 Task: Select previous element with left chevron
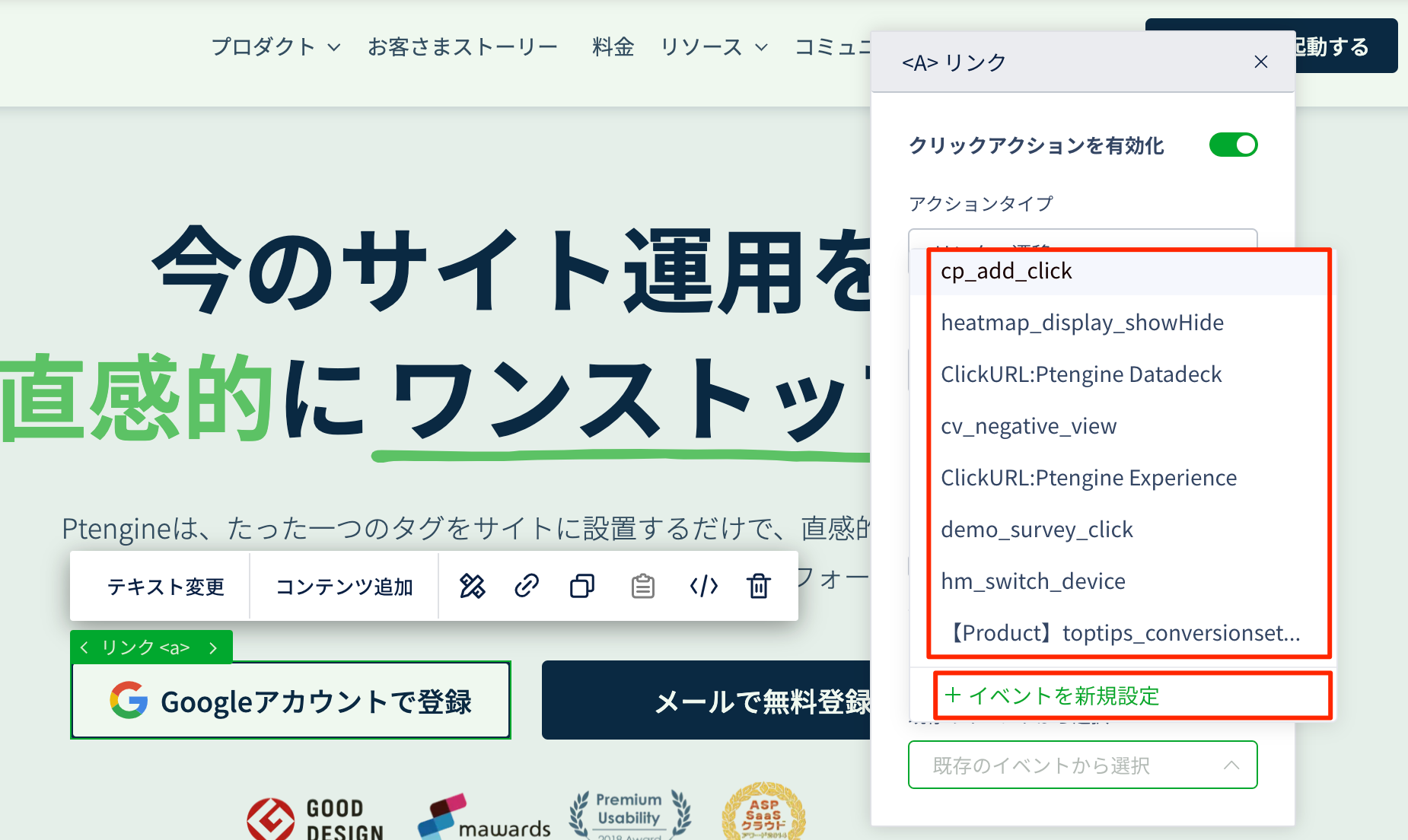[84, 647]
